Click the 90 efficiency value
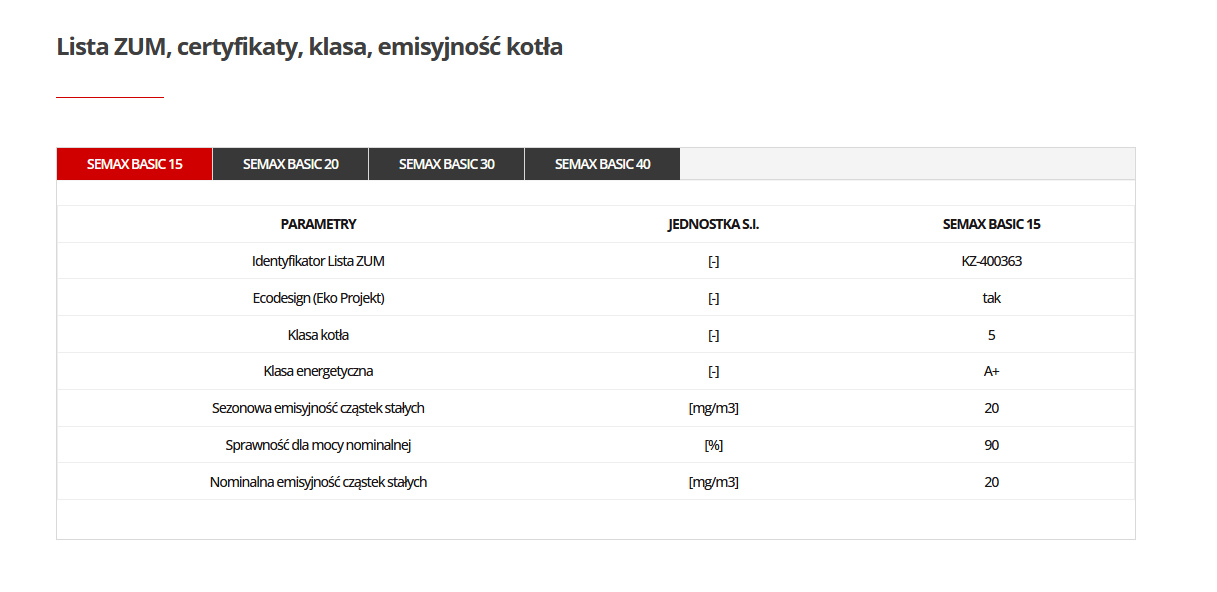The height and width of the screenshot is (592, 1217). 991,445
